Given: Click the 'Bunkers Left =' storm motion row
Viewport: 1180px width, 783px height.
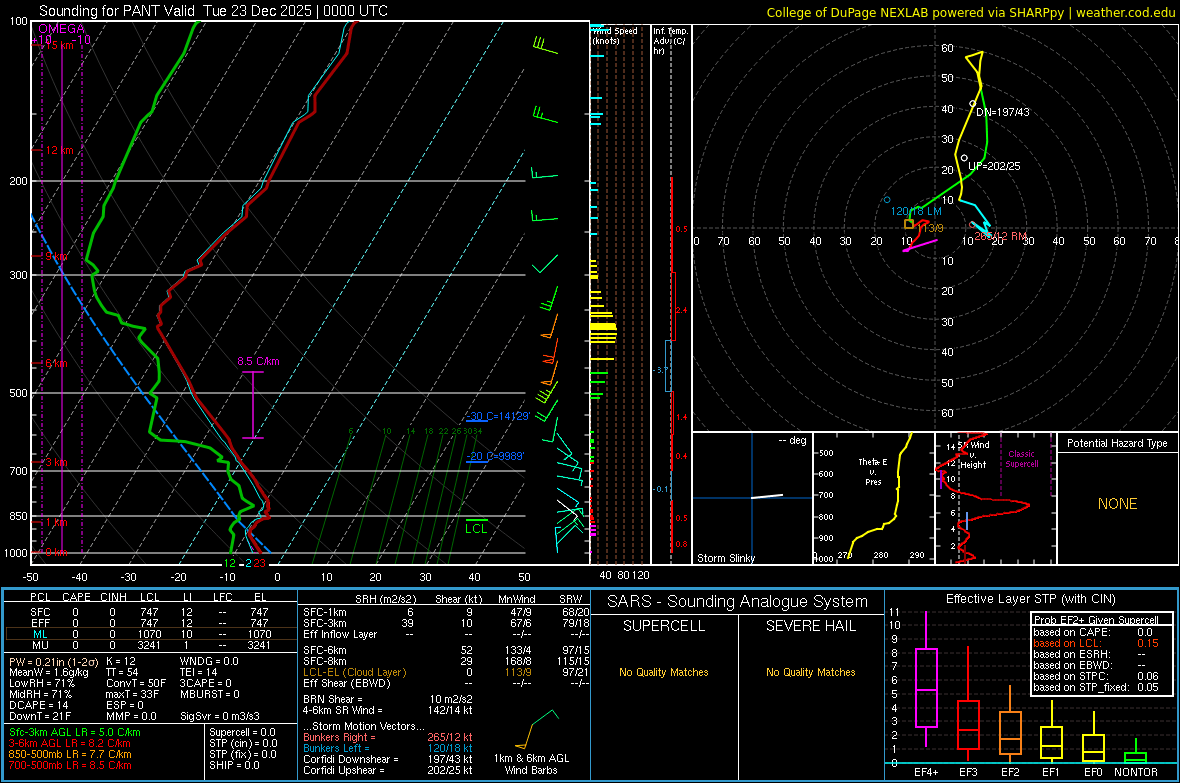Looking at the screenshot, I should 388,748.
